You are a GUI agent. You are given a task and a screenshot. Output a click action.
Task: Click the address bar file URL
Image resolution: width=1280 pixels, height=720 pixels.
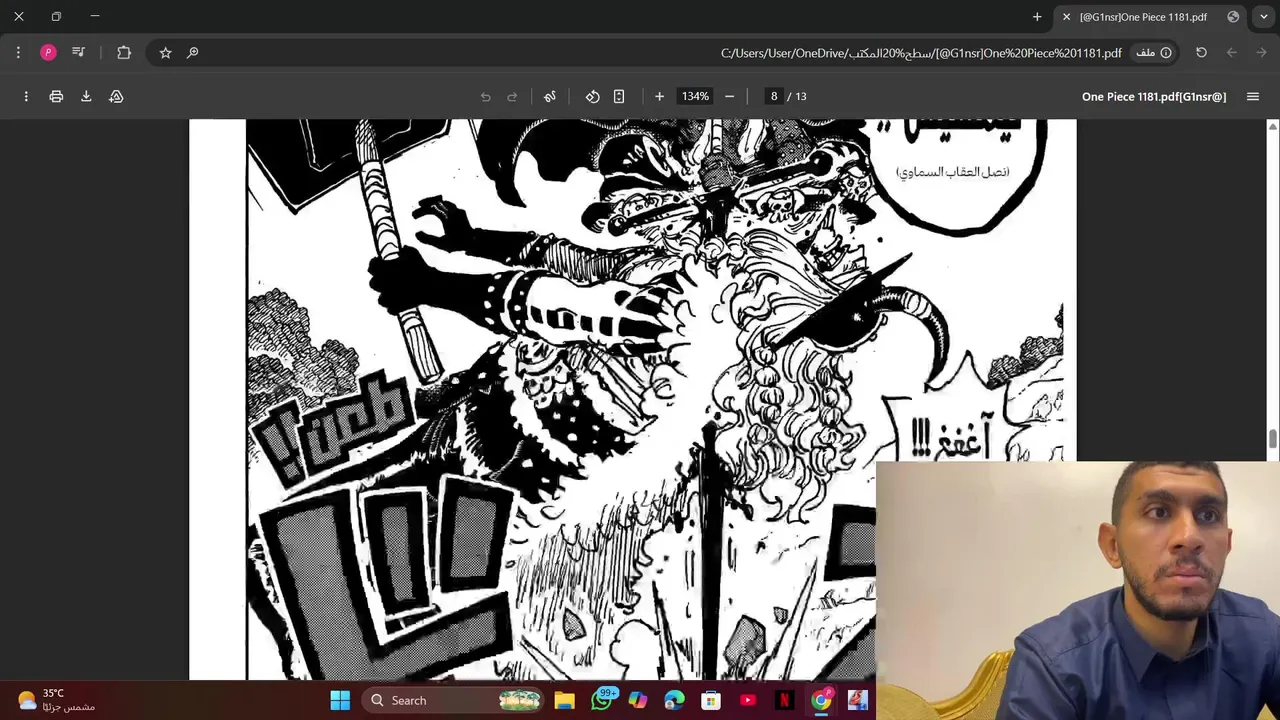pos(921,52)
